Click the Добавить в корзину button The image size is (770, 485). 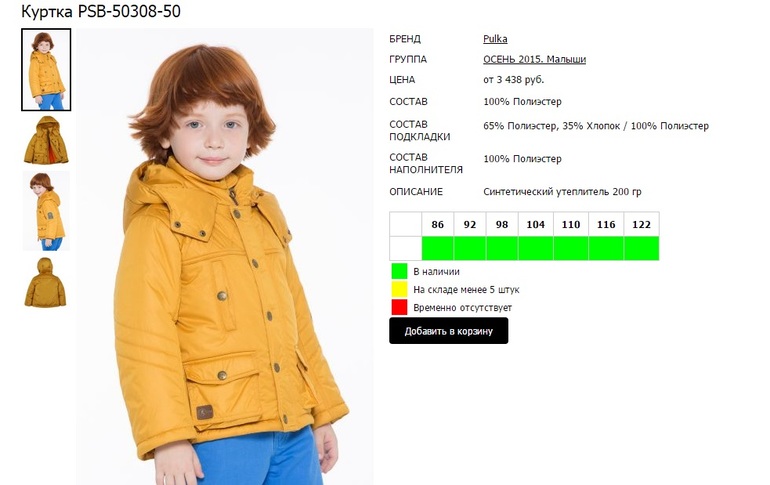pyautogui.click(x=448, y=331)
